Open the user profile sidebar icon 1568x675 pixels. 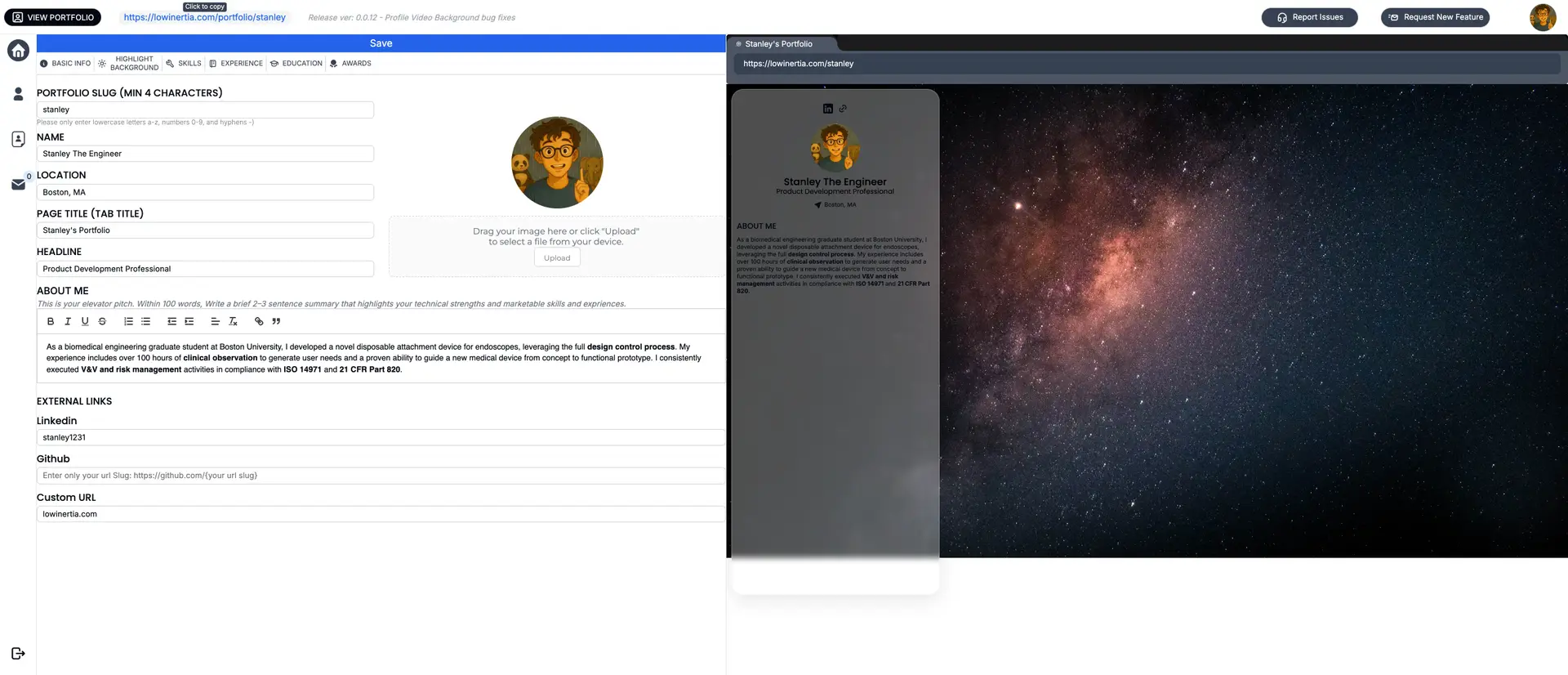pyautogui.click(x=18, y=94)
